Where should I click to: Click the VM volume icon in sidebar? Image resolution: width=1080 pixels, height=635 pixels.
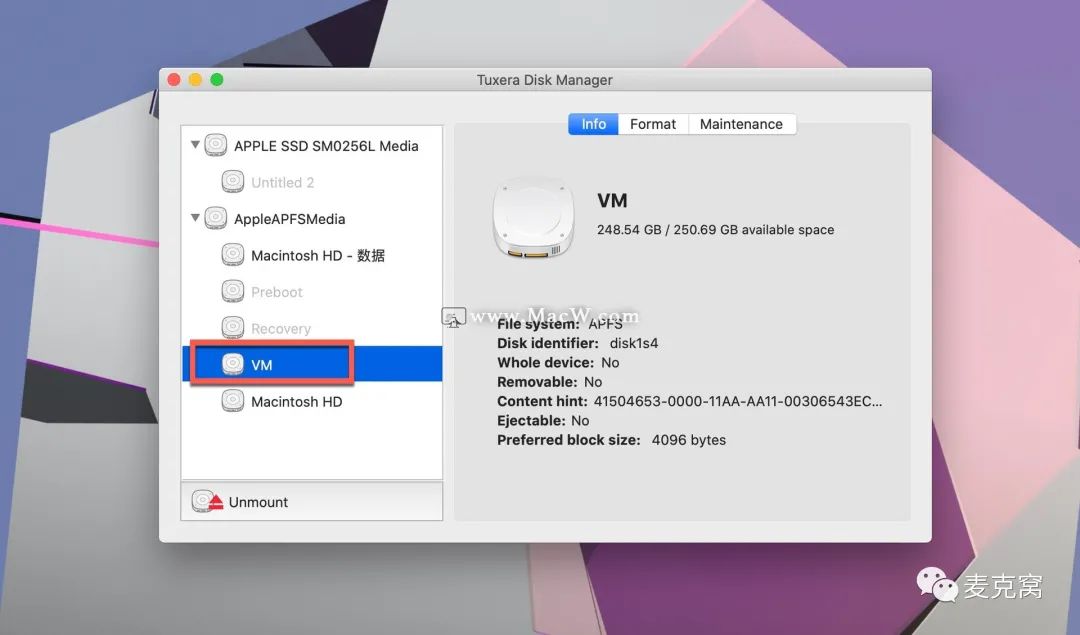233,364
